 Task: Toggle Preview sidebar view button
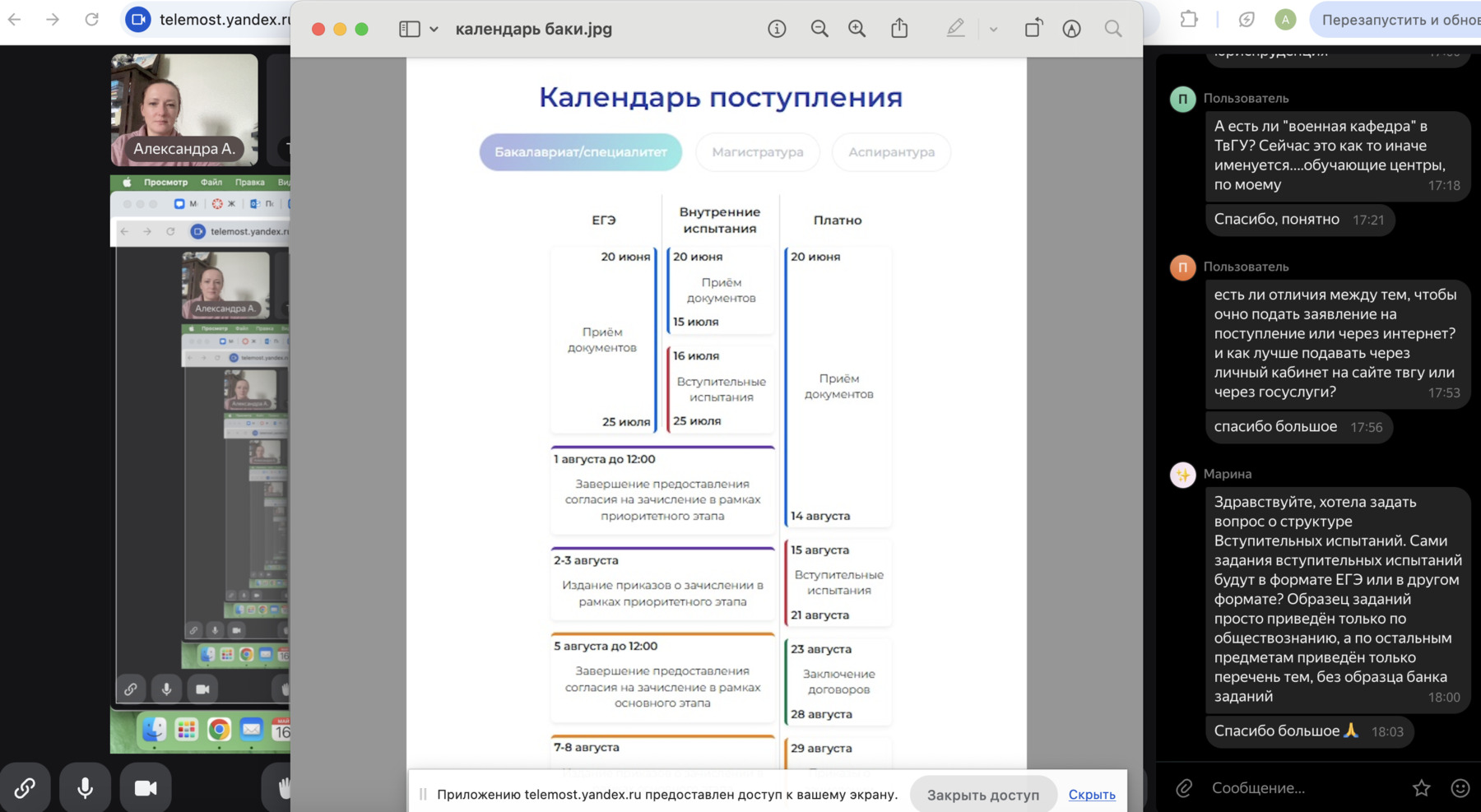[410, 29]
